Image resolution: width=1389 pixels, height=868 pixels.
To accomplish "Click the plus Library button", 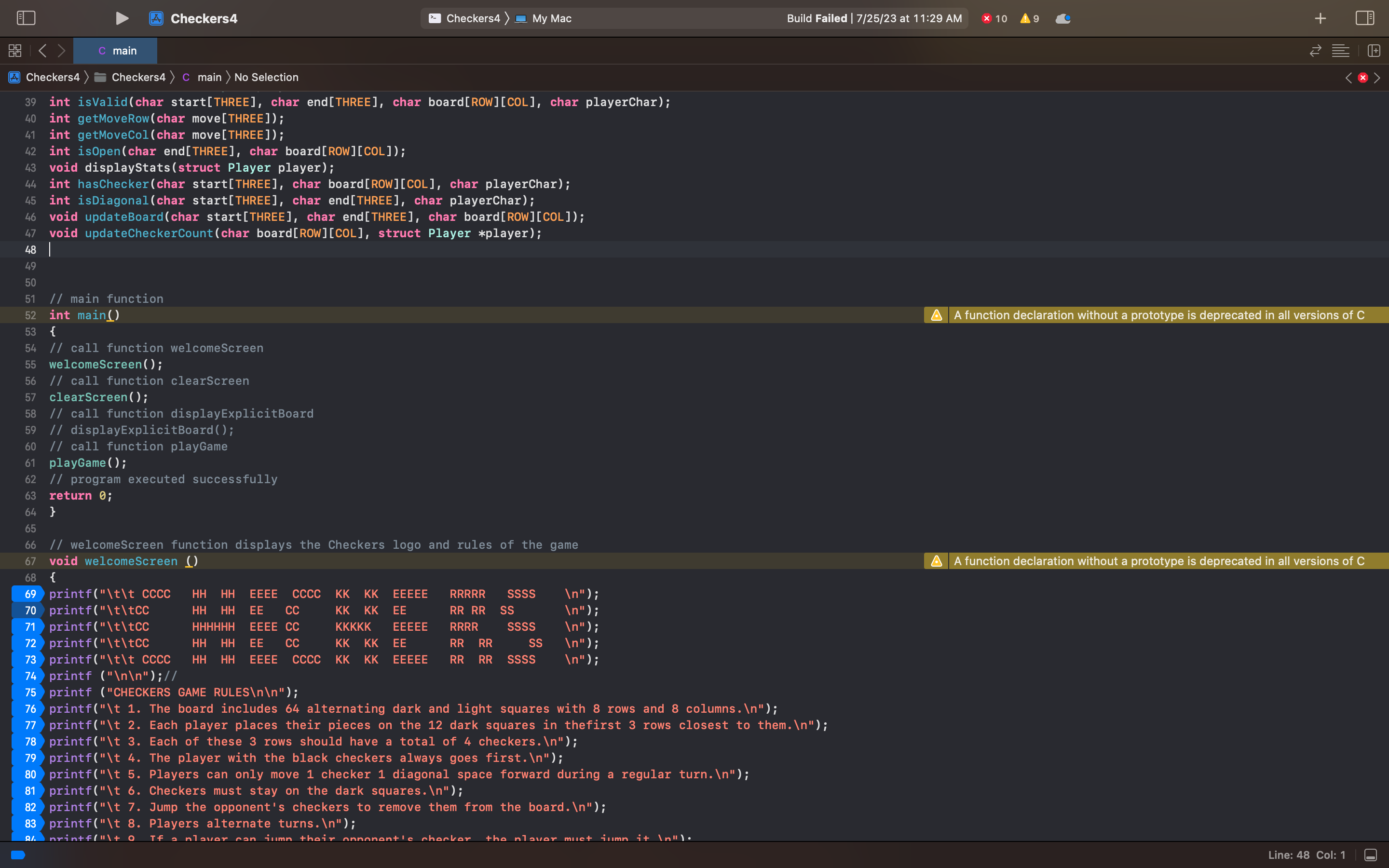I will click(x=1320, y=18).
